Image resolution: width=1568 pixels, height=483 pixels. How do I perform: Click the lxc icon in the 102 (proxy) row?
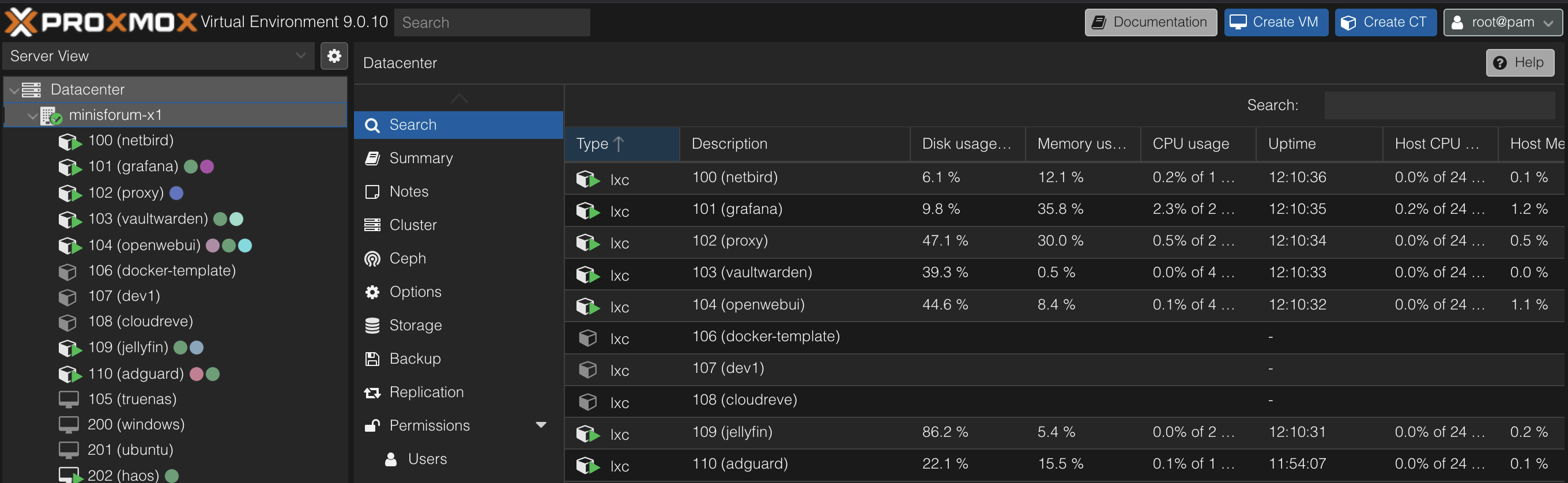[588, 242]
